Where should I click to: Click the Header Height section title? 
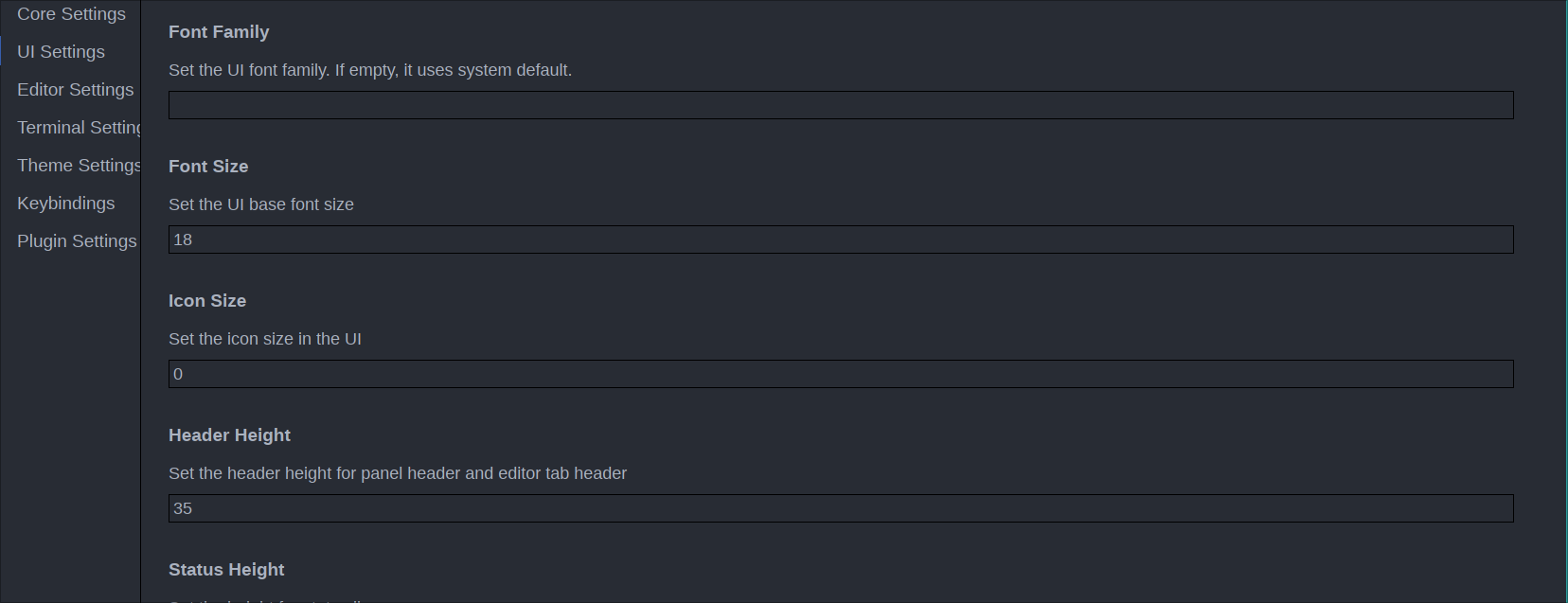229,435
